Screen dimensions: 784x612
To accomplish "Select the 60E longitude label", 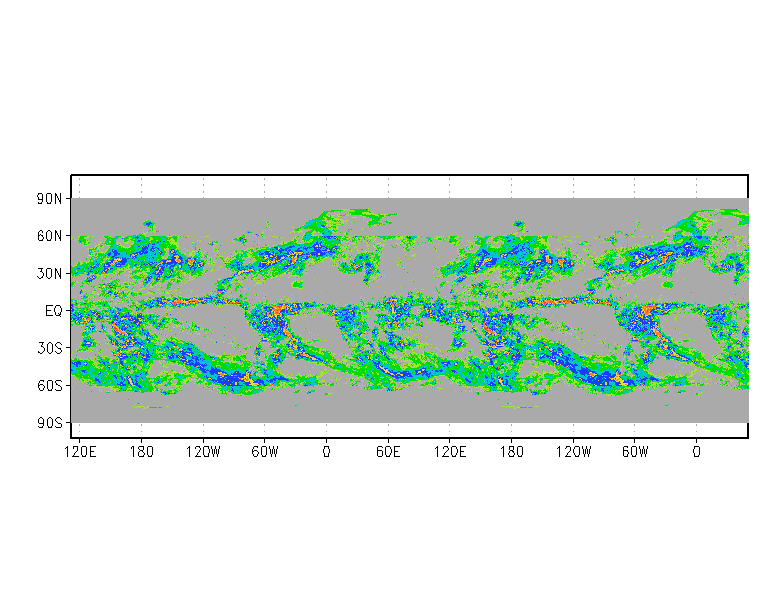I will tap(388, 452).
